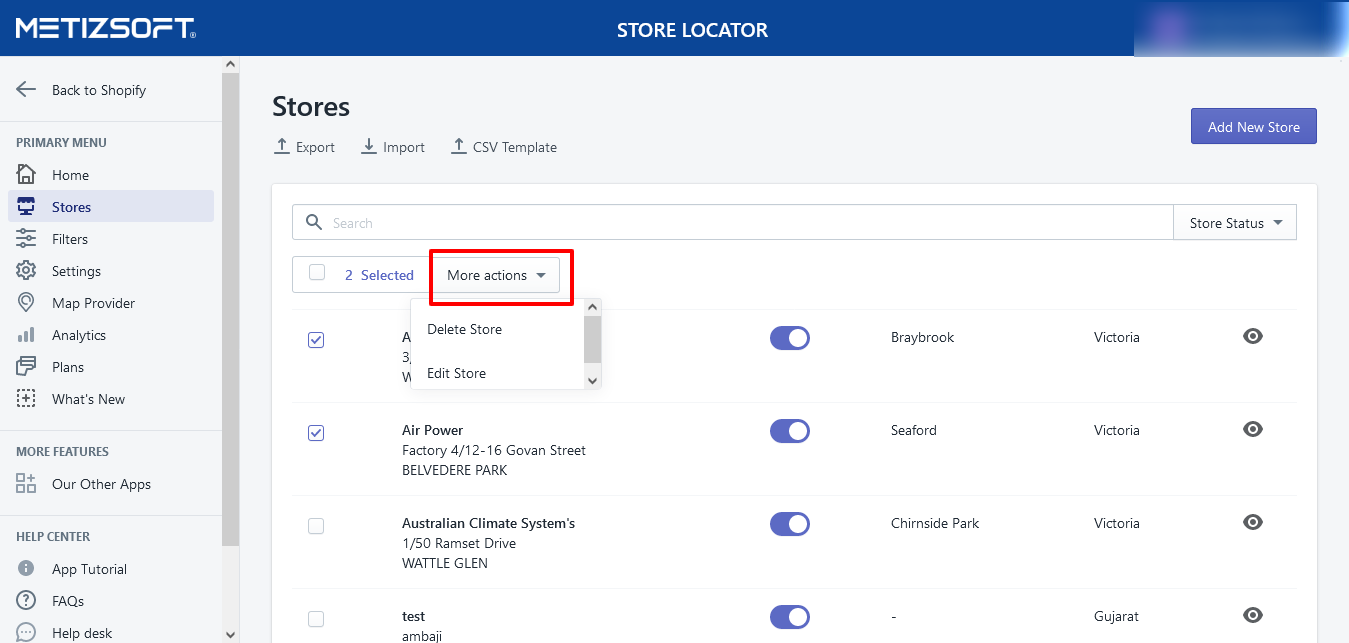1349x643 pixels.
Task: Open the Store Status dropdown
Action: coord(1234,223)
